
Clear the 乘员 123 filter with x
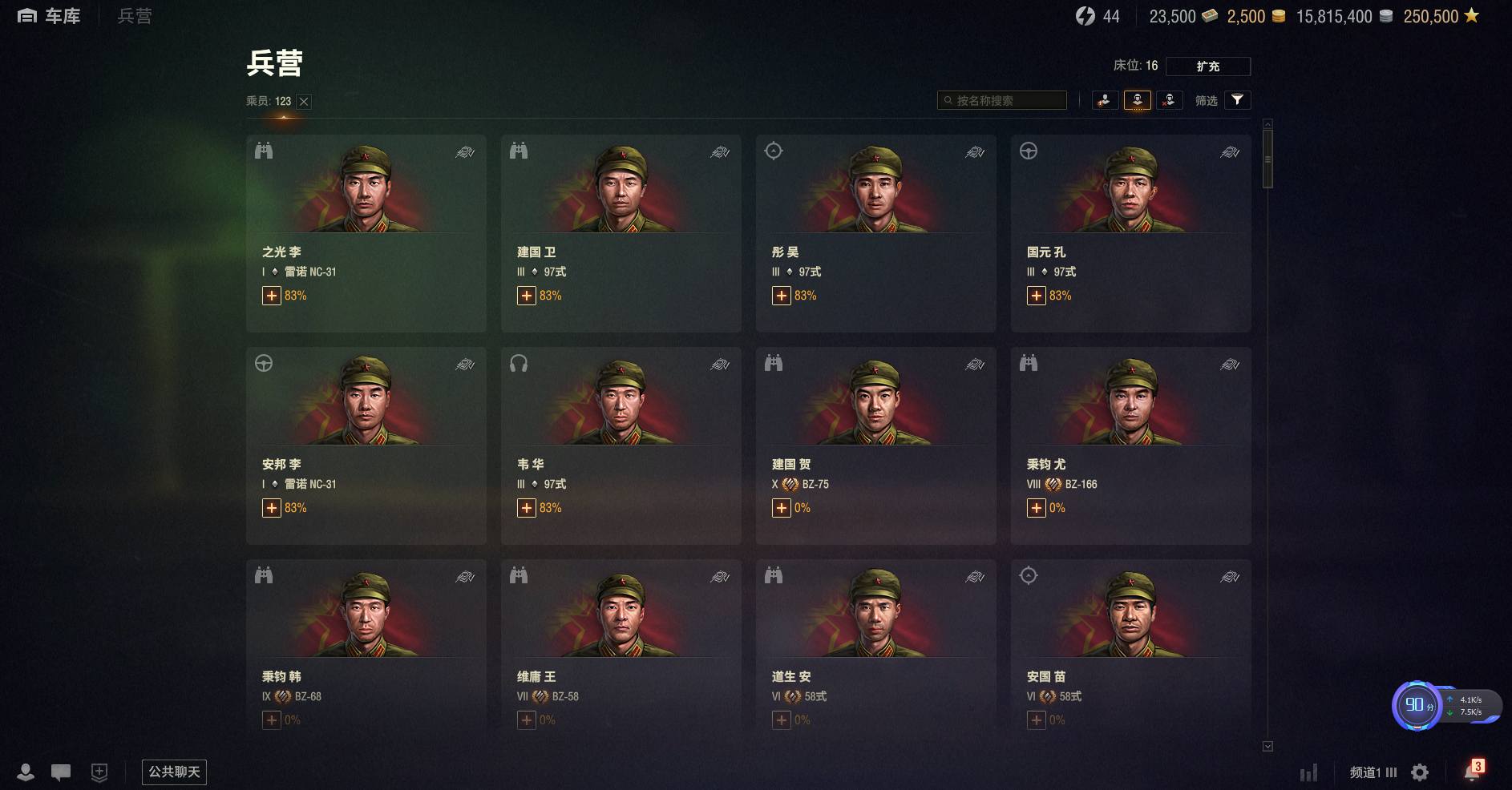click(304, 102)
